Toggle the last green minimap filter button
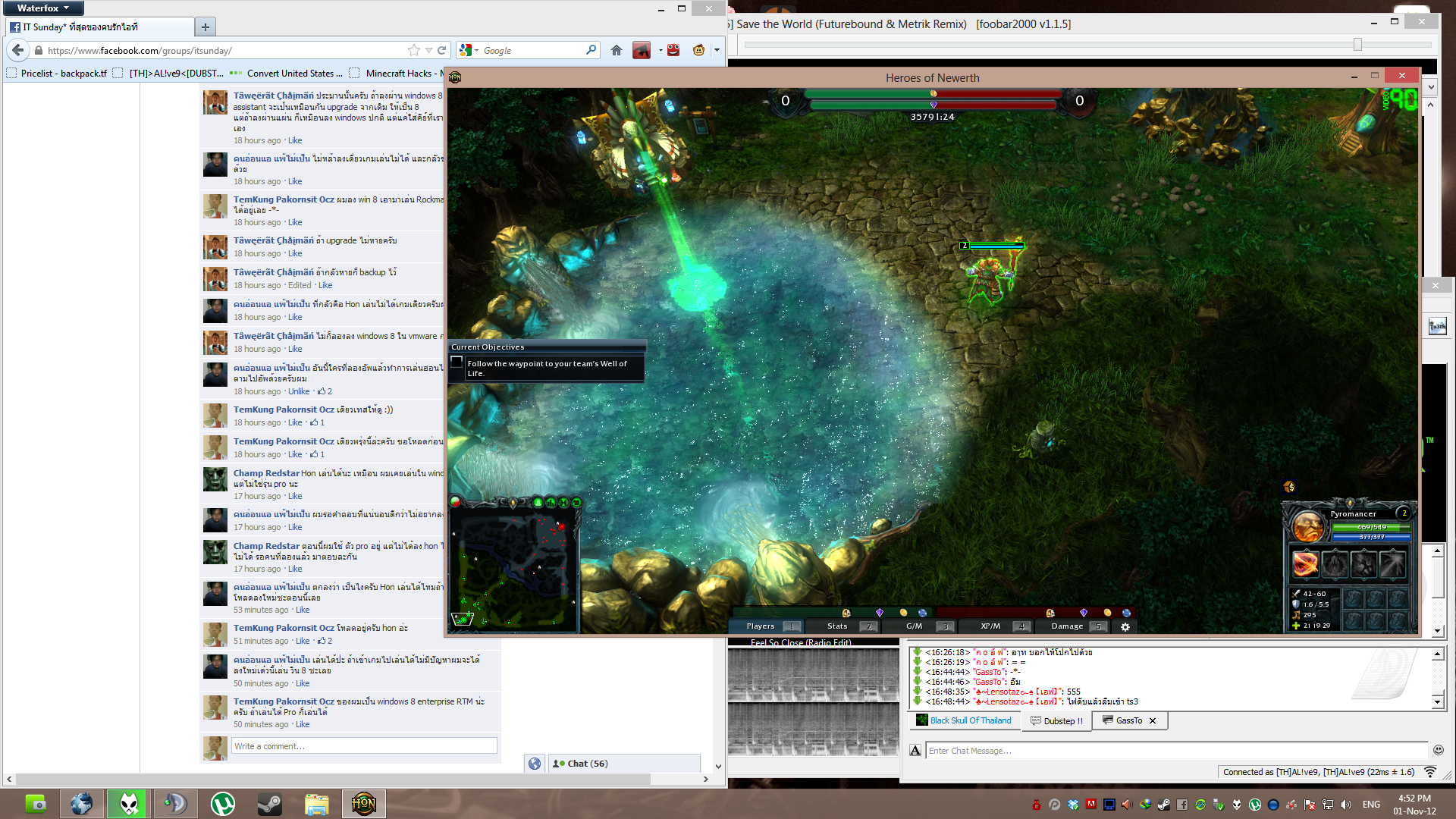The width and height of the screenshot is (1456, 819). [x=576, y=502]
